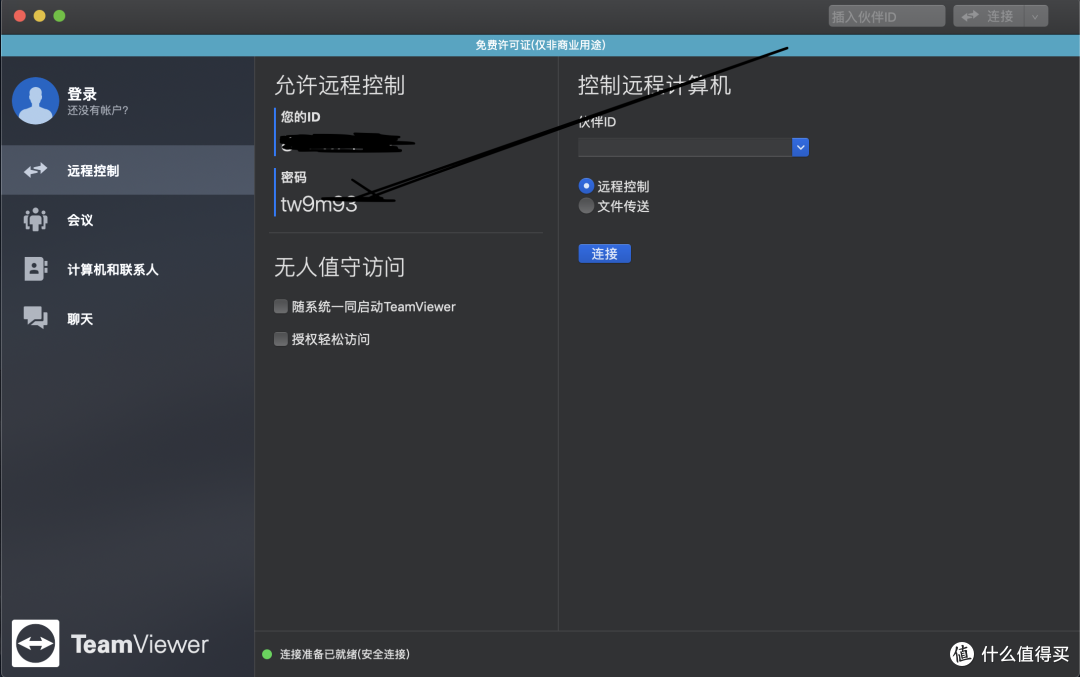Enable 随系统一同启动TeamViewer checkbox
This screenshot has height=677, width=1080.
pos(280,306)
